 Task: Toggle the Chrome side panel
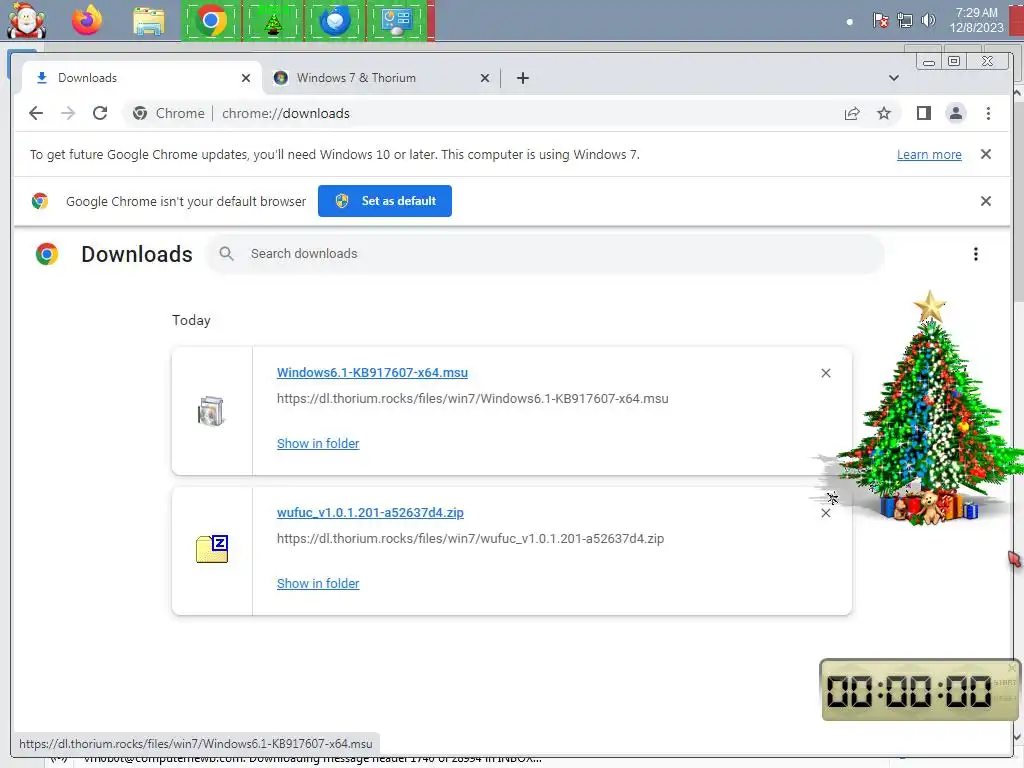pyautogui.click(x=923, y=113)
